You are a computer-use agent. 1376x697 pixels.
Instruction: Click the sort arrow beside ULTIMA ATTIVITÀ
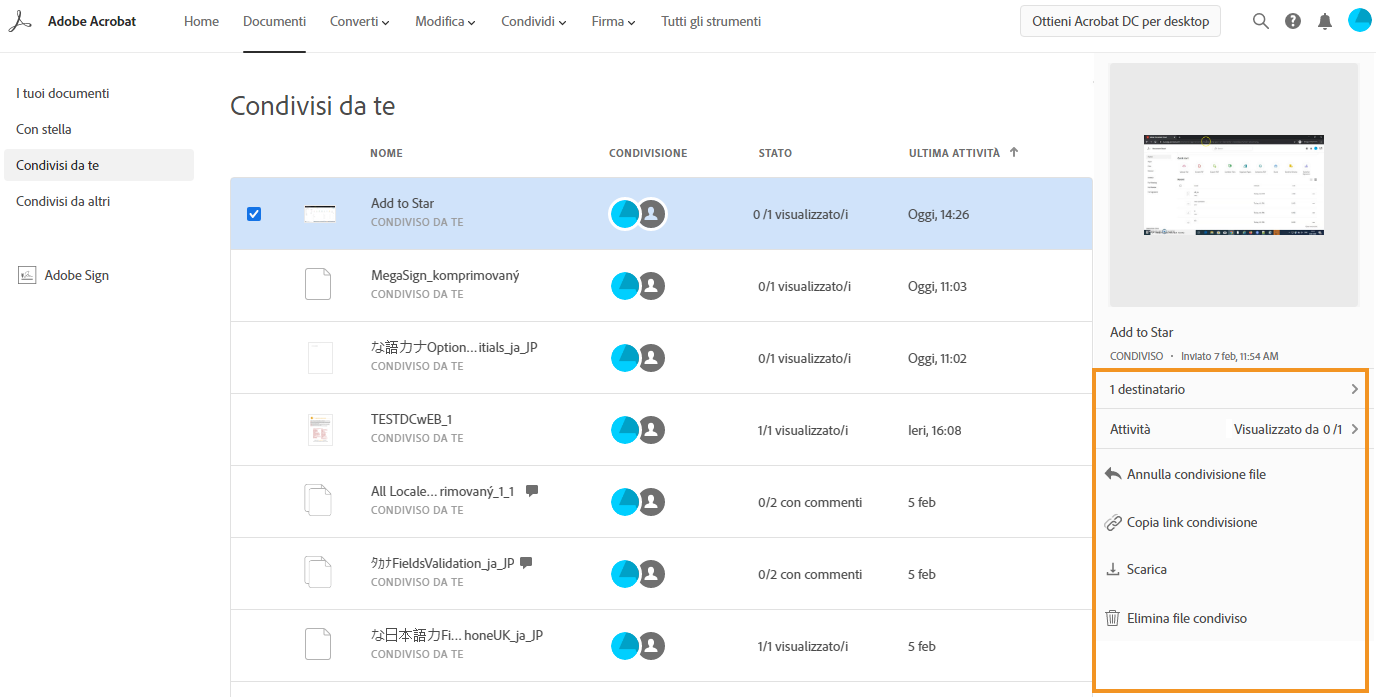click(x=1014, y=153)
